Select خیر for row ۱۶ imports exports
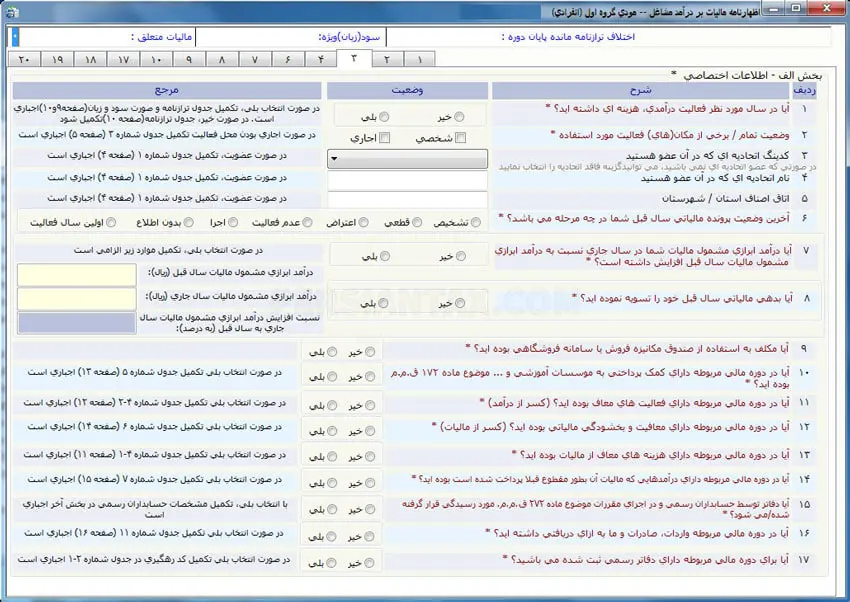This screenshot has height=602, width=850. tap(369, 536)
